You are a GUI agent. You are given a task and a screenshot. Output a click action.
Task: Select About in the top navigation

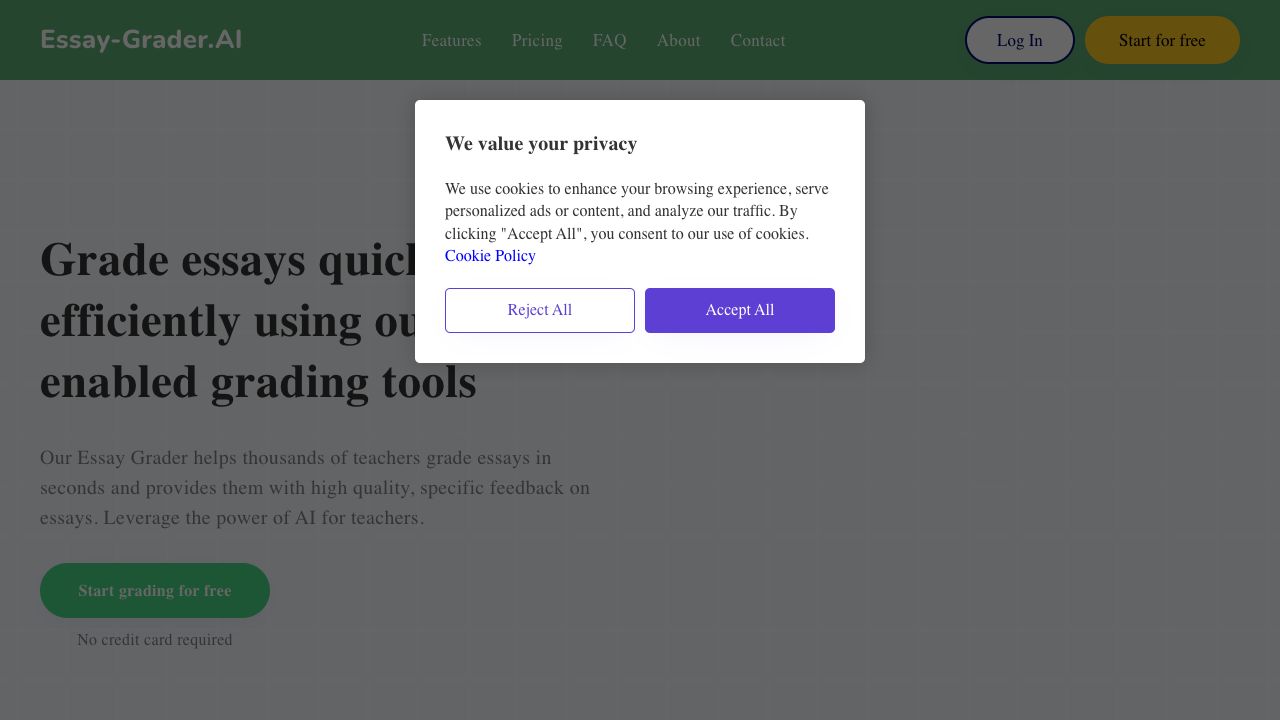[678, 40]
